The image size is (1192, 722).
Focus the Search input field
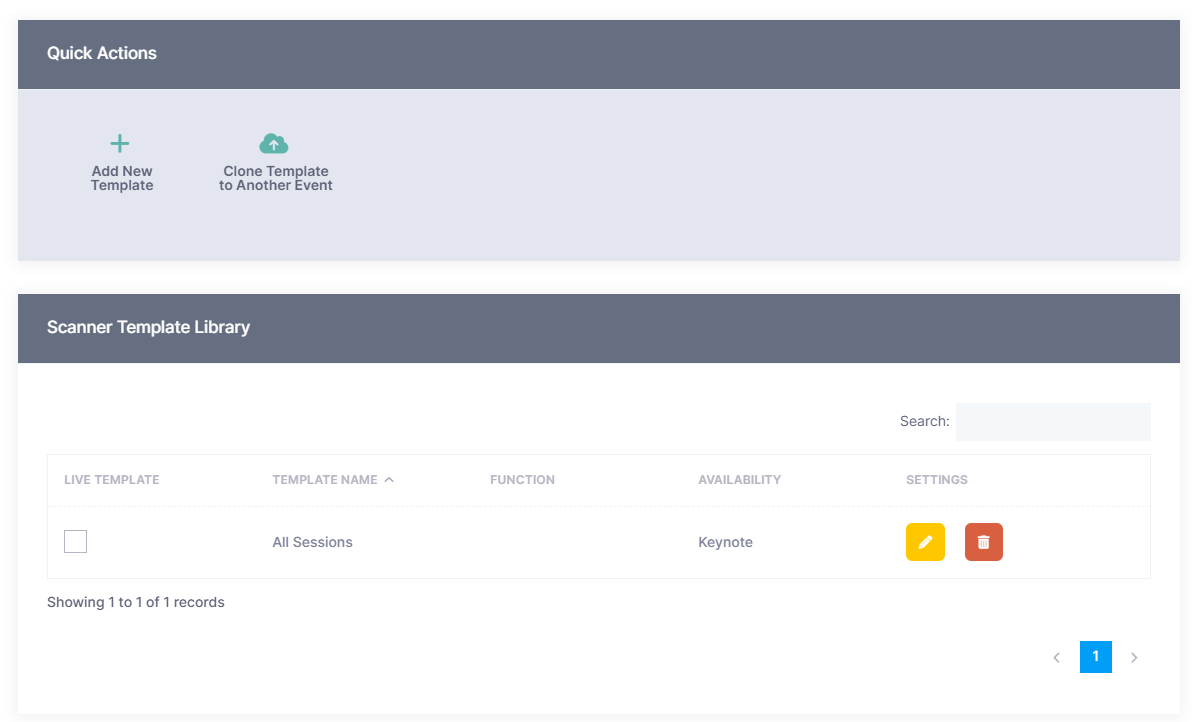(x=1052, y=422)
